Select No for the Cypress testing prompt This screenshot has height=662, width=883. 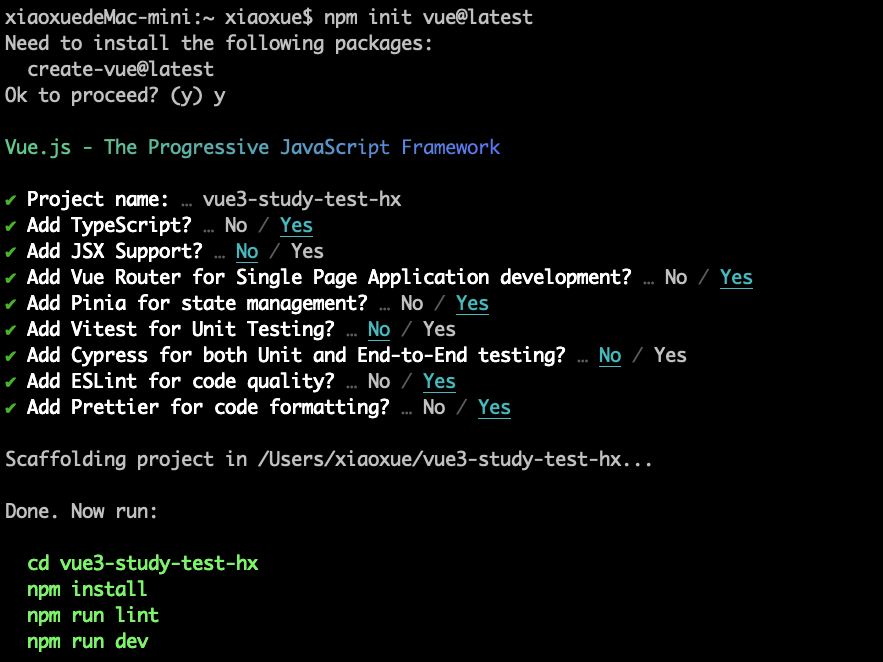pyautogui.click(x=610, y=355)
